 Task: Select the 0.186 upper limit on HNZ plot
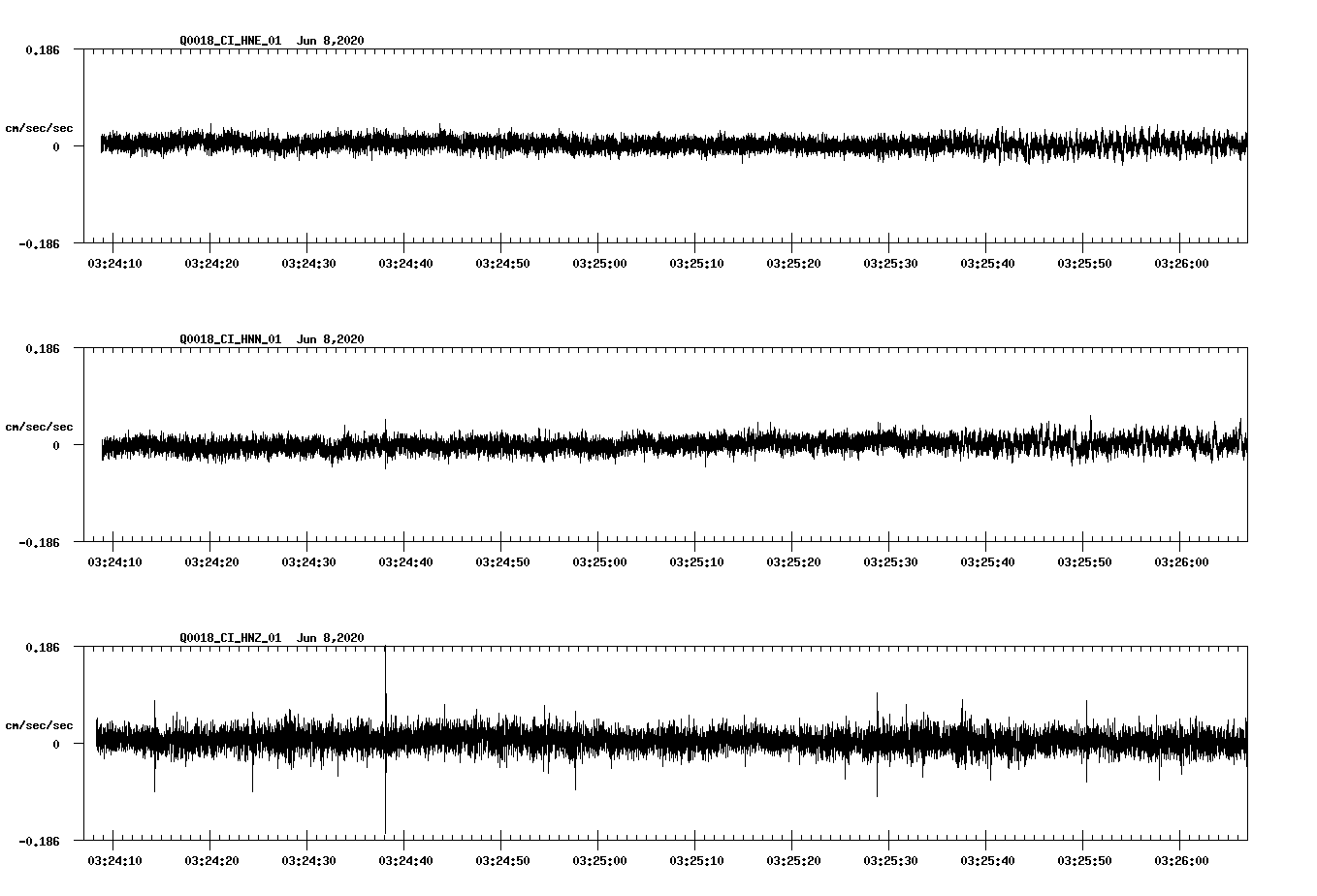(43, 647)
